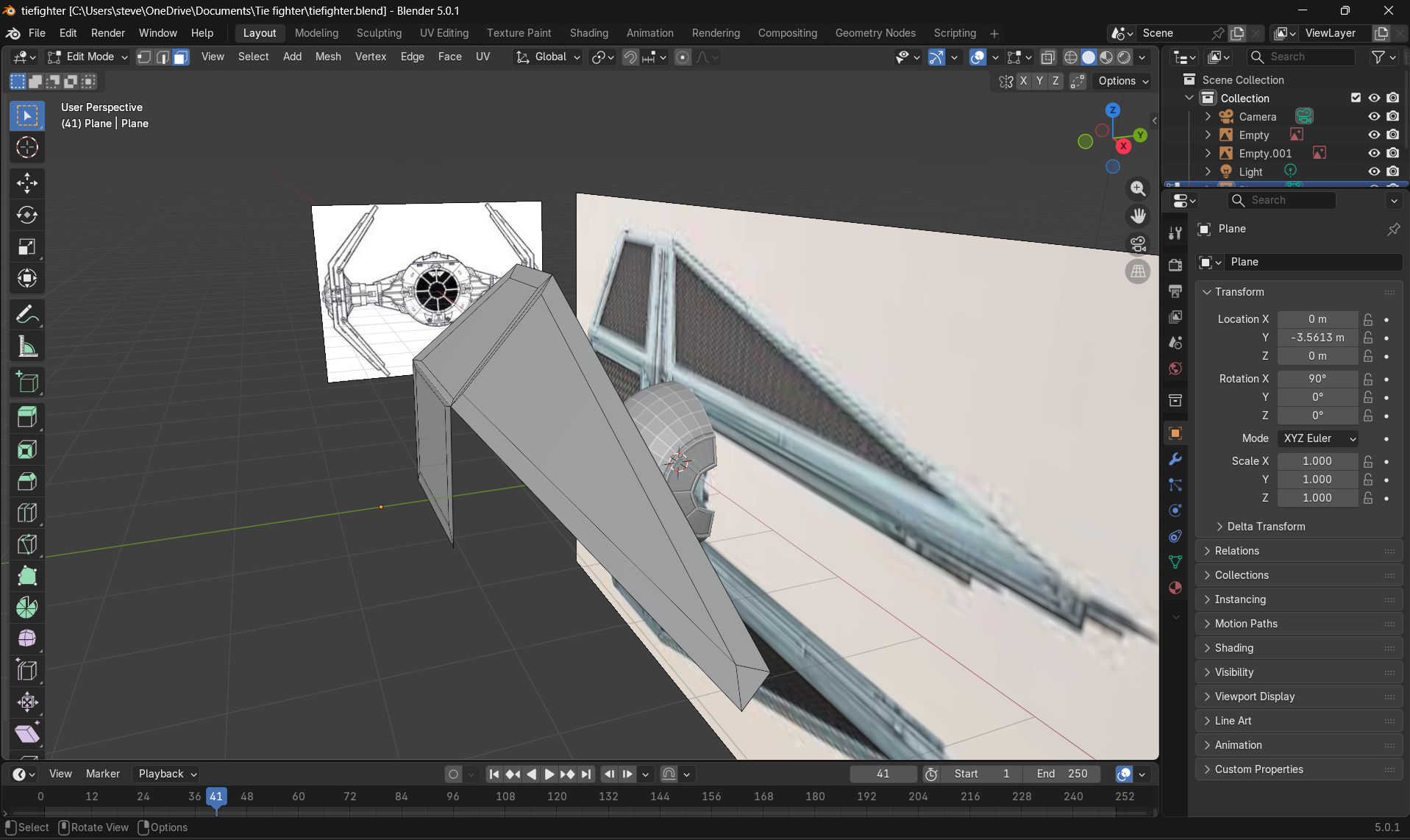Viewport: 1410px width, 840px height.
Task: Open the Render properties tab
Action: [1175, 265]
